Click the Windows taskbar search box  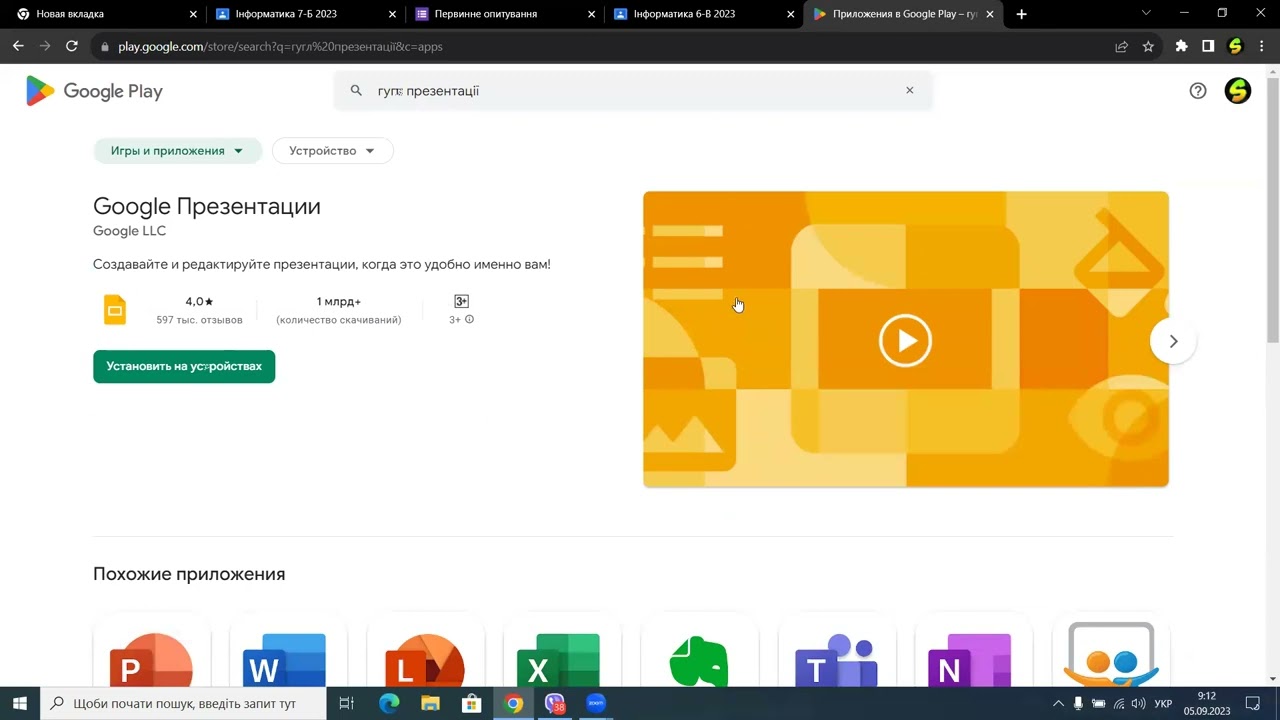[x=183, y=704]
